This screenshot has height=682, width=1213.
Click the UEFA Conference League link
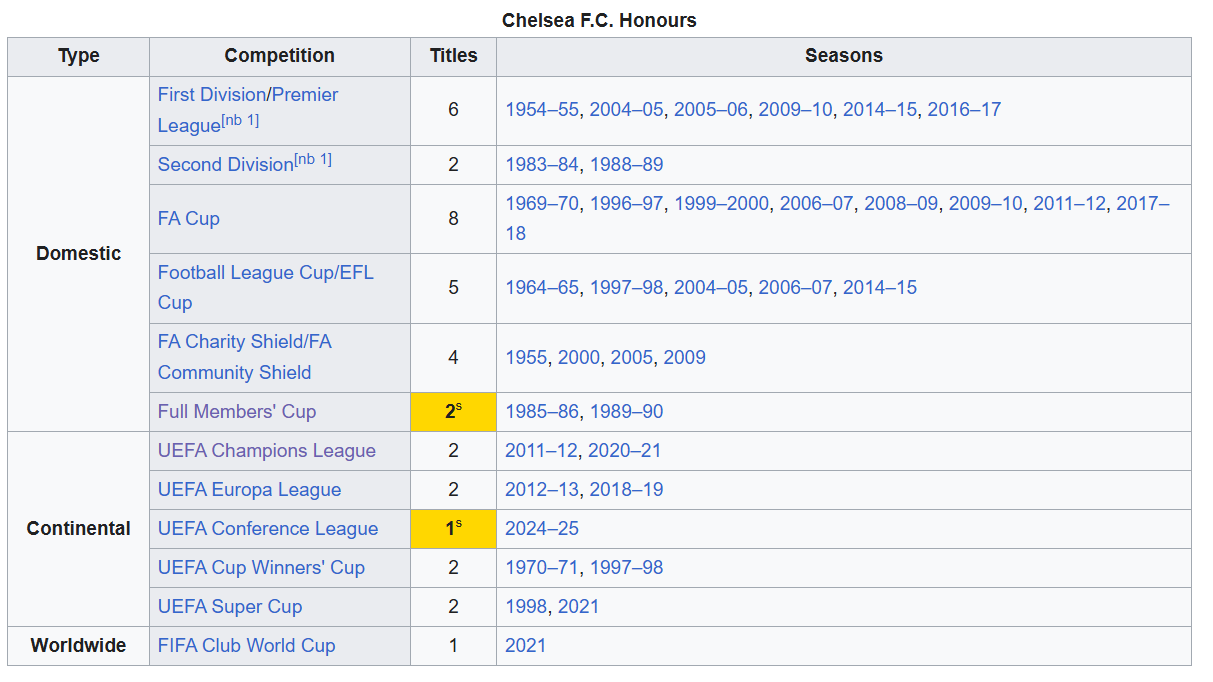(268, 529)
